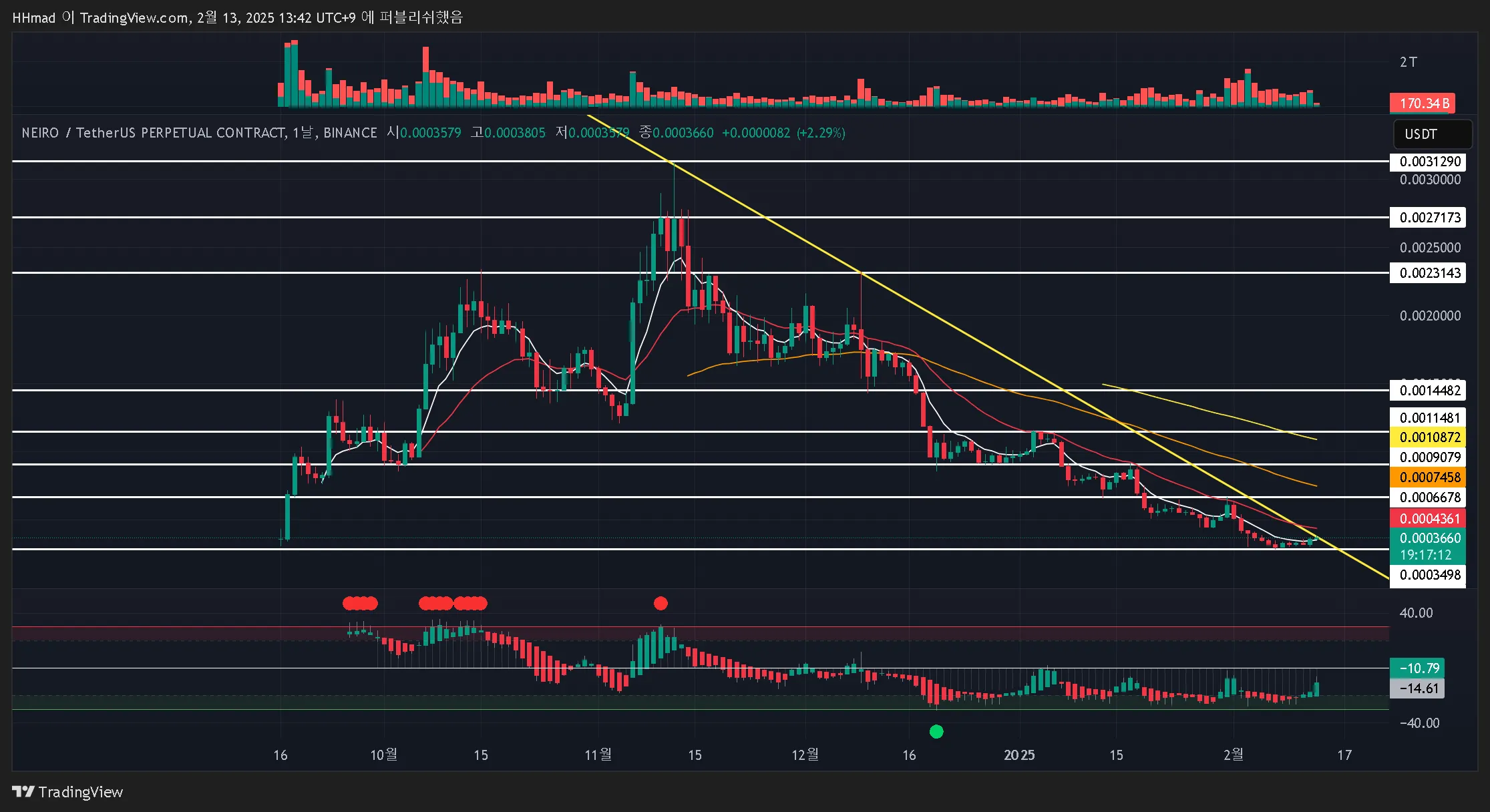Click the change value +0.0000082 (+2.29%)
This screenshot has height=812, width=1490.
(783, 133)
